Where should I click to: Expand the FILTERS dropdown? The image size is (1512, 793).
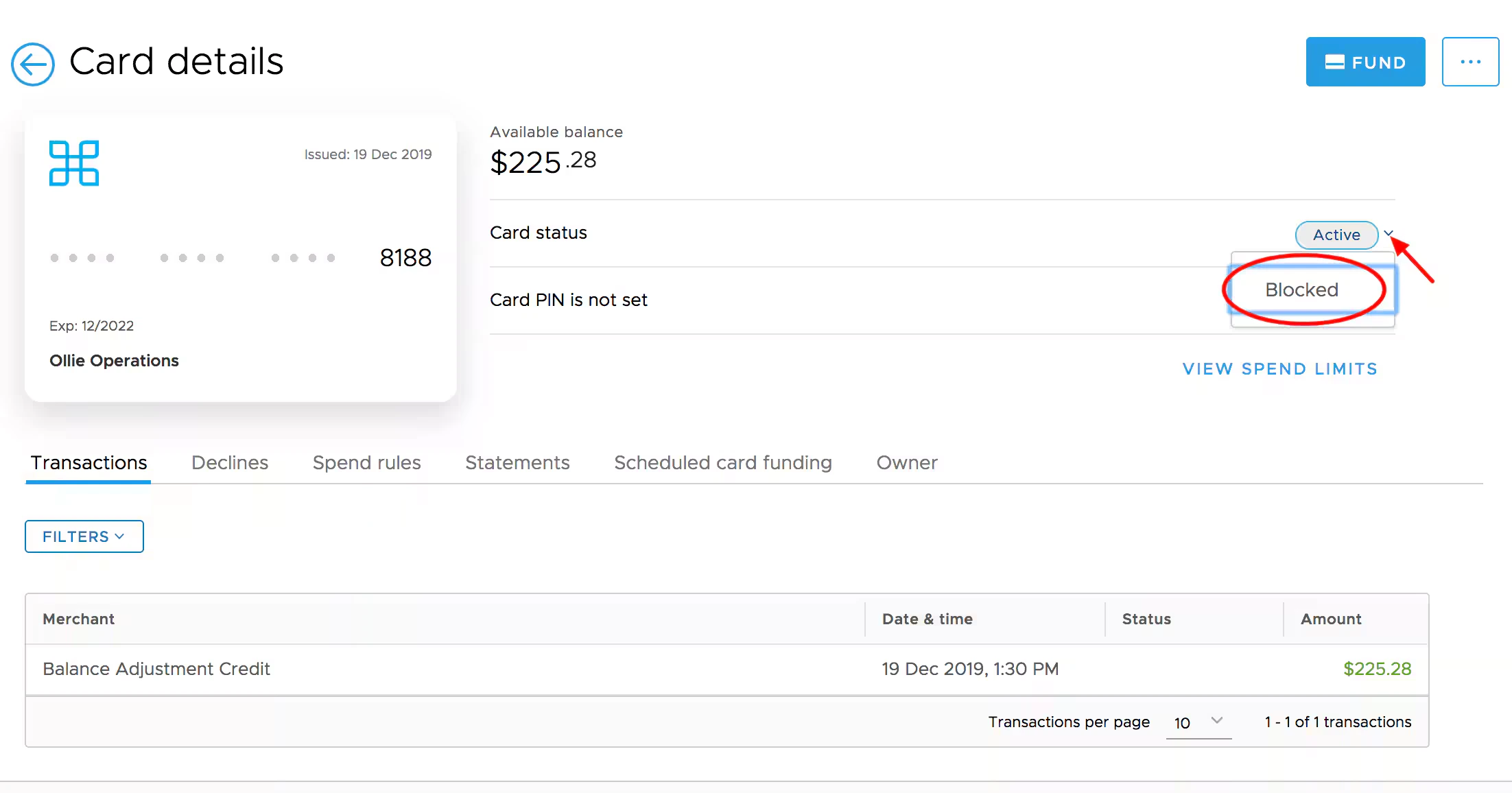pyautogui.click(x=84, y=536)
